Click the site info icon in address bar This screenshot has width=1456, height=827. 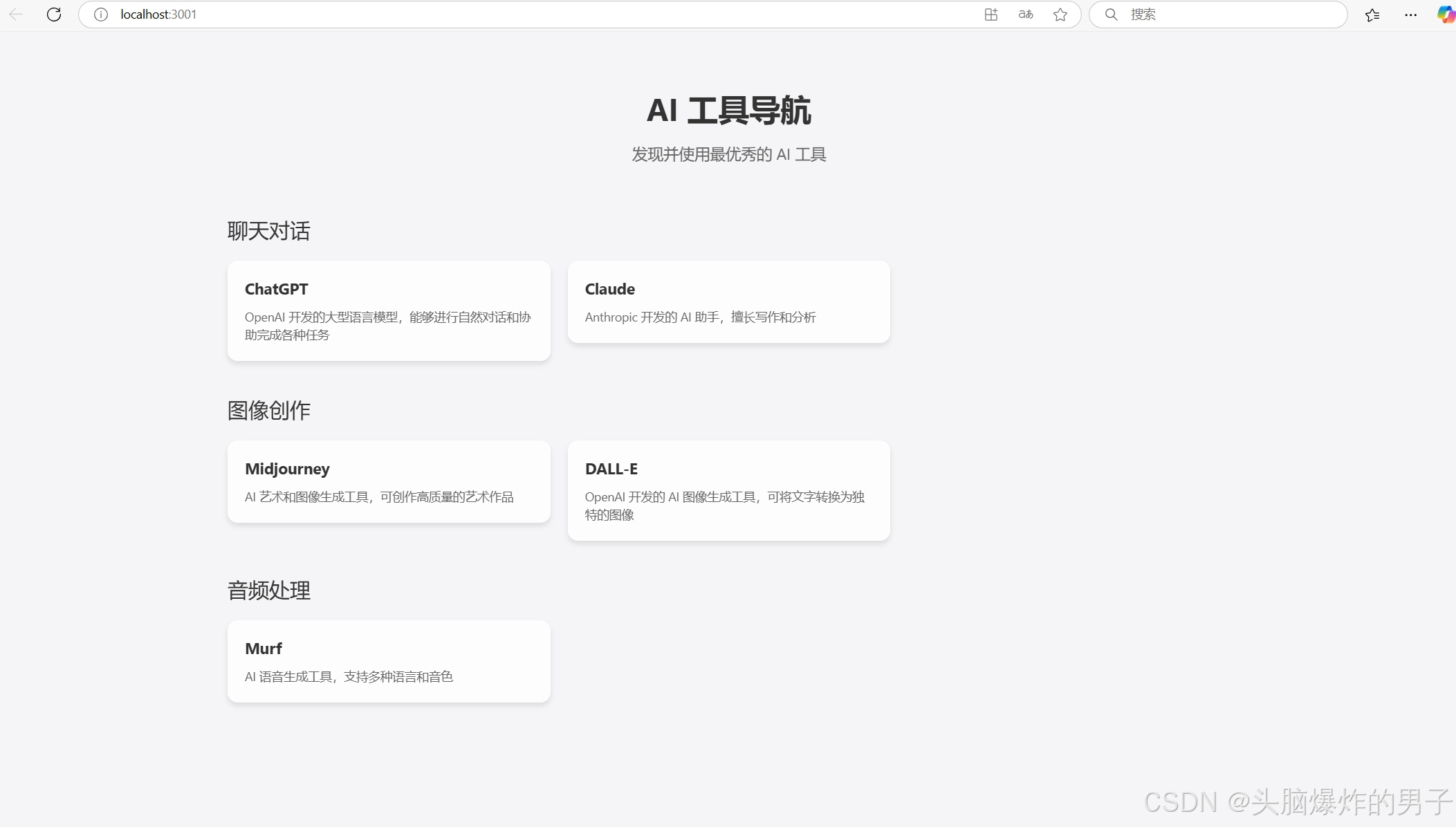101,15
